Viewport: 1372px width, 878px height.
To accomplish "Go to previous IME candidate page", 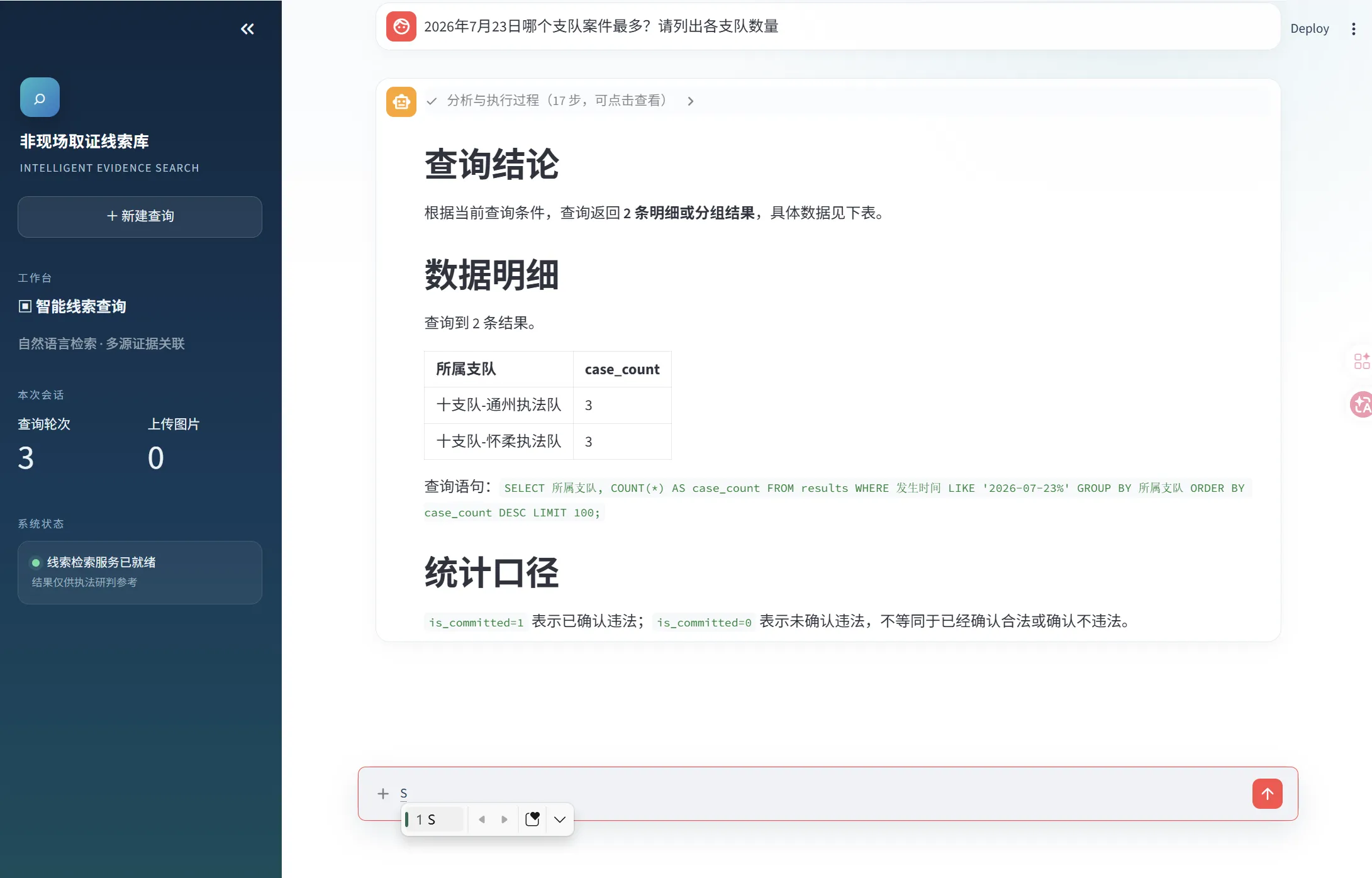I will click(x=482, y=820).
